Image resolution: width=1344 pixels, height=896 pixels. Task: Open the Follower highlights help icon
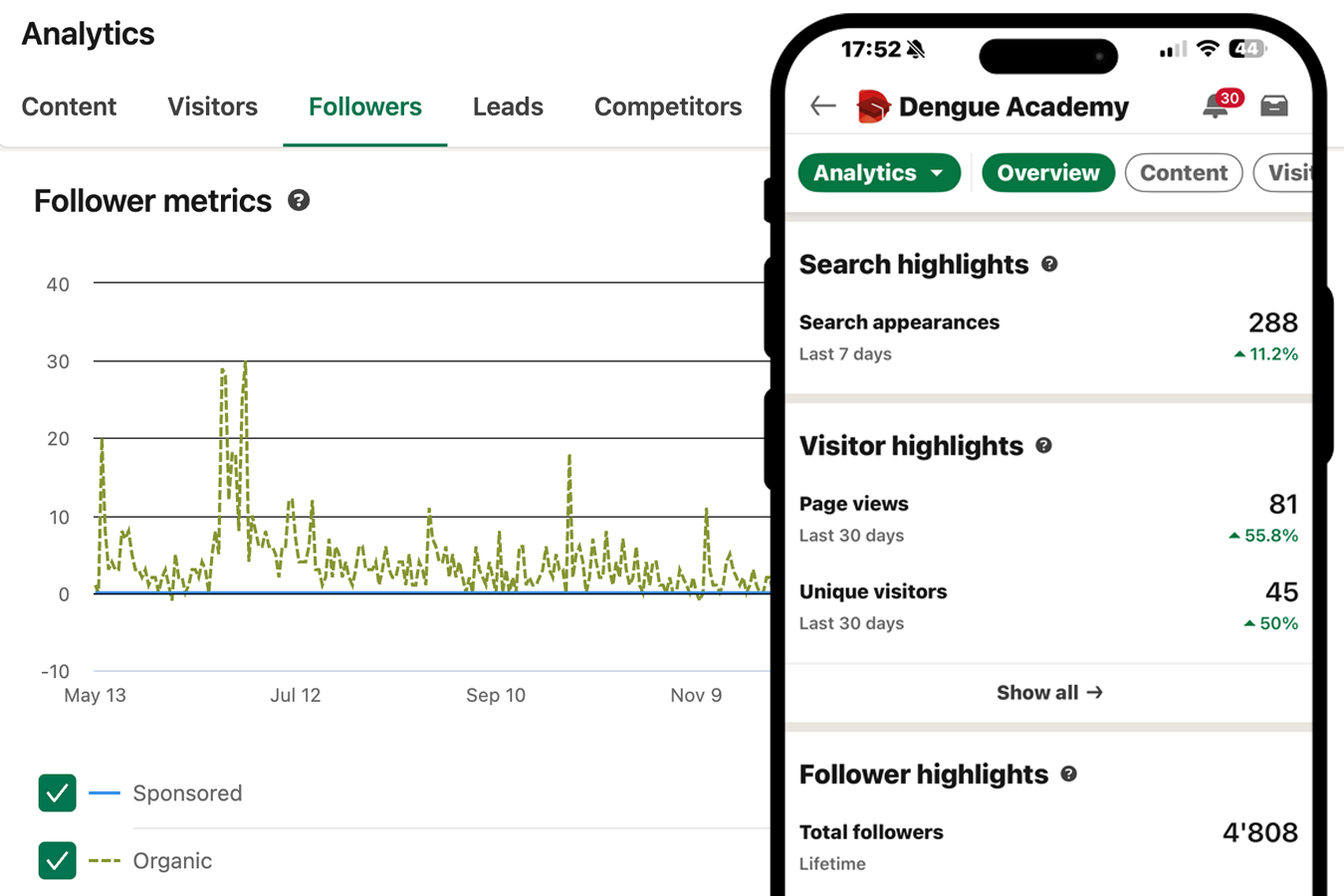(1068, 775)
